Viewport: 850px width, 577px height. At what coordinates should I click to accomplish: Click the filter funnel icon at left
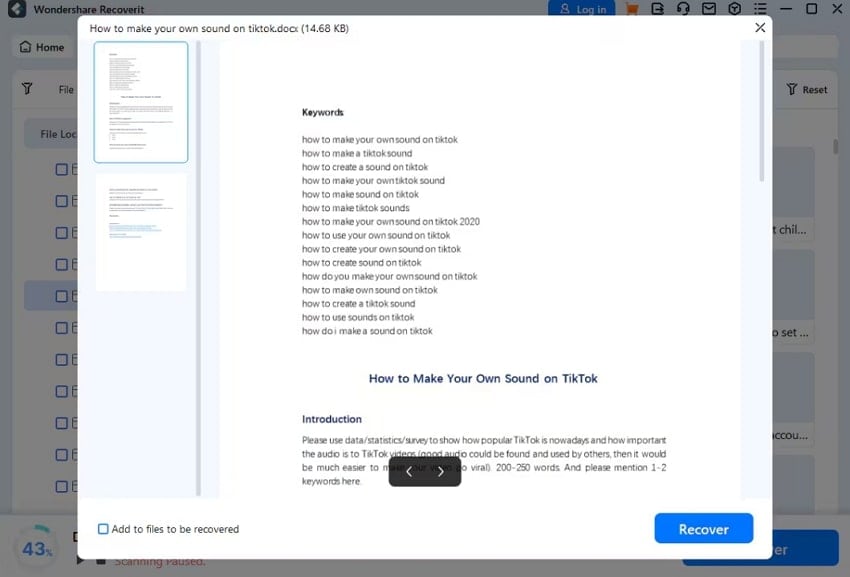click(27, 89)
